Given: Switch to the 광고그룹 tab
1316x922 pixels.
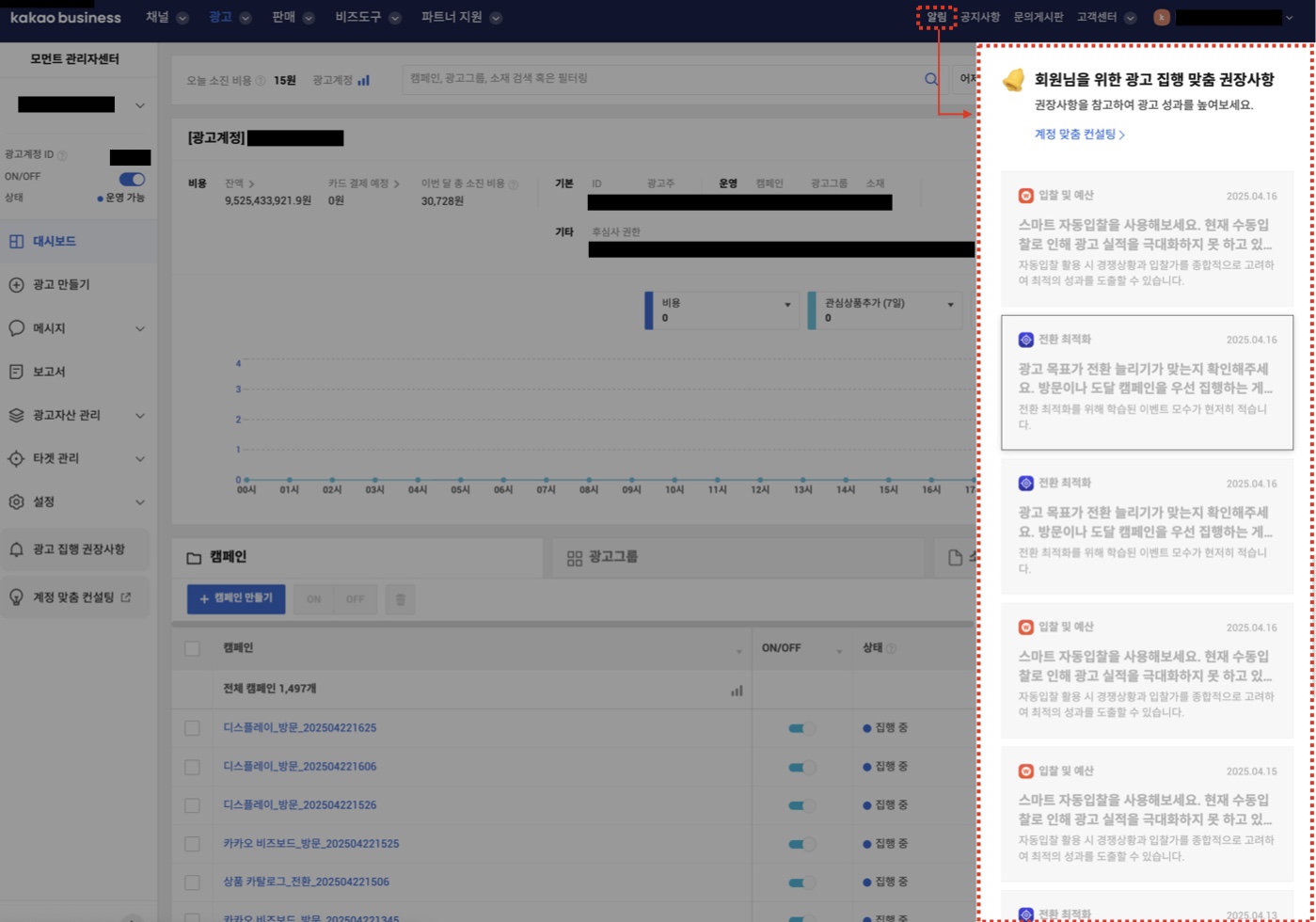Looking at the screenshot, I should point(612,558).
